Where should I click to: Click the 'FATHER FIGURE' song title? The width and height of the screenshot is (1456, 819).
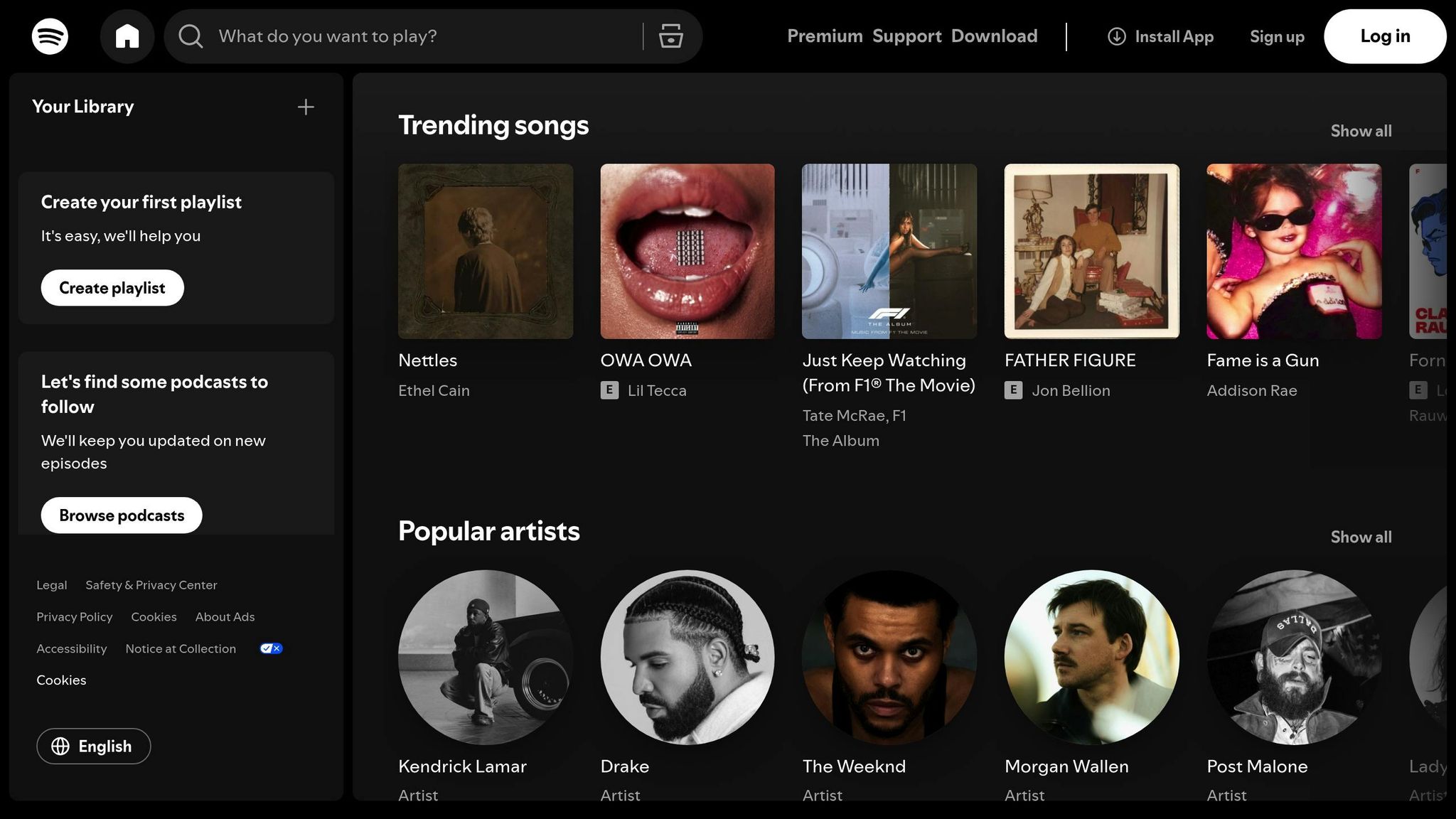click(1070, 360)
